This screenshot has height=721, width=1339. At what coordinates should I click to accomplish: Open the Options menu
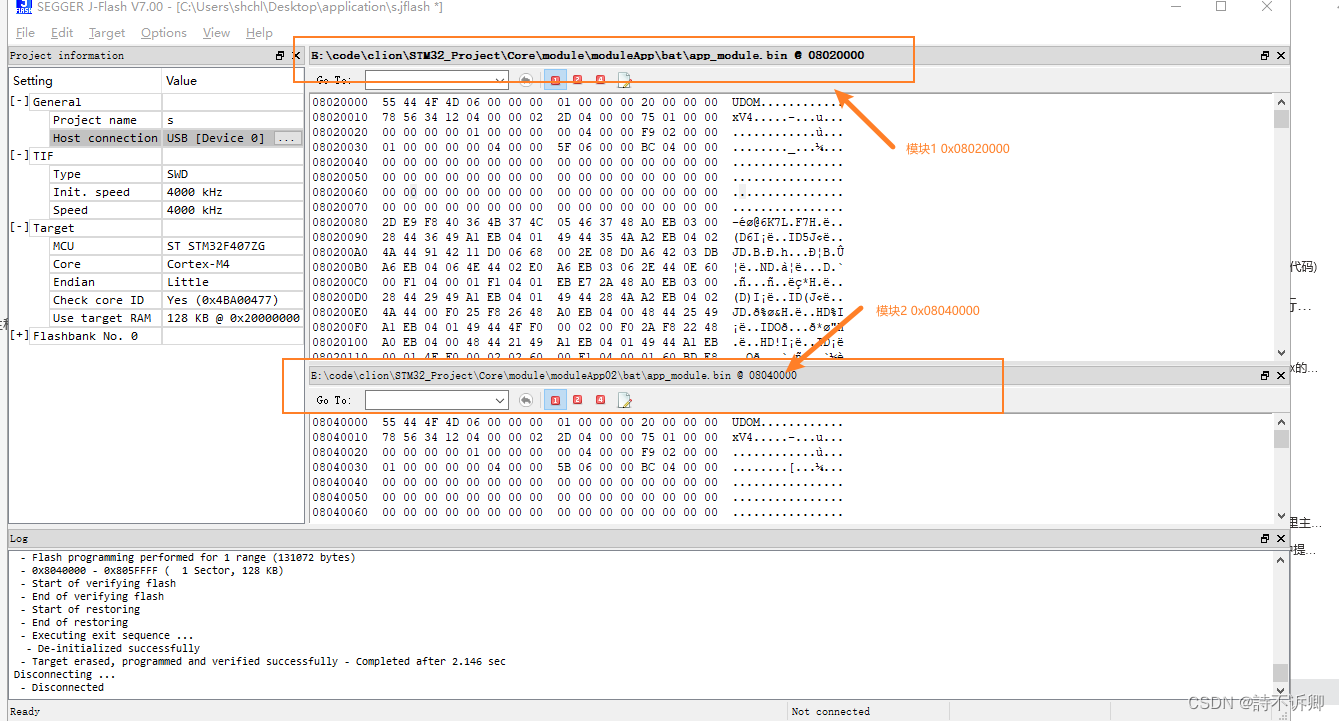pyautogui.click(x=164, y=33)
